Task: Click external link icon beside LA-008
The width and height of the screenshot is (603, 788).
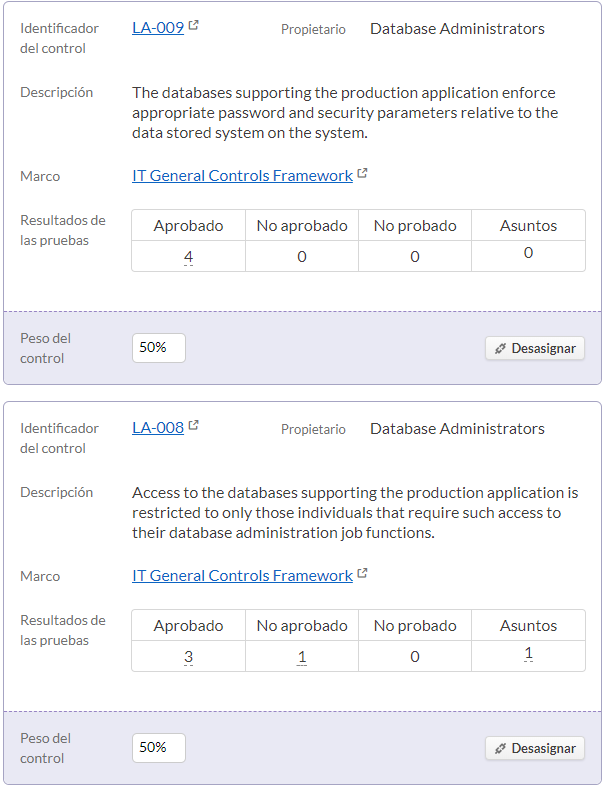Action: point(193,425)
